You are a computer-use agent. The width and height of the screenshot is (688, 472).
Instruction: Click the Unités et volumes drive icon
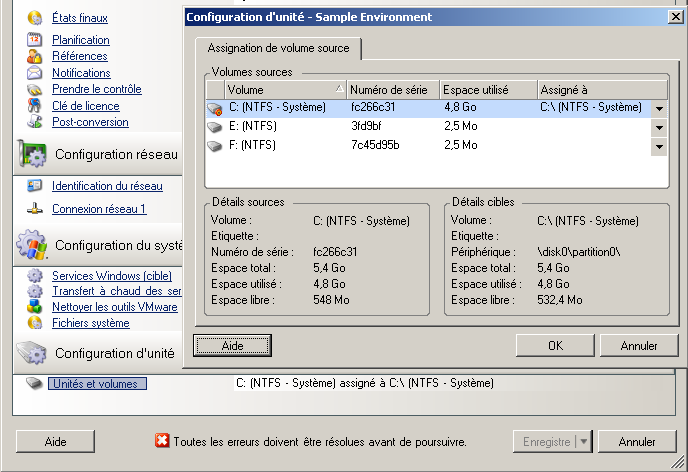pyautogui.click(x=34, y=383)
